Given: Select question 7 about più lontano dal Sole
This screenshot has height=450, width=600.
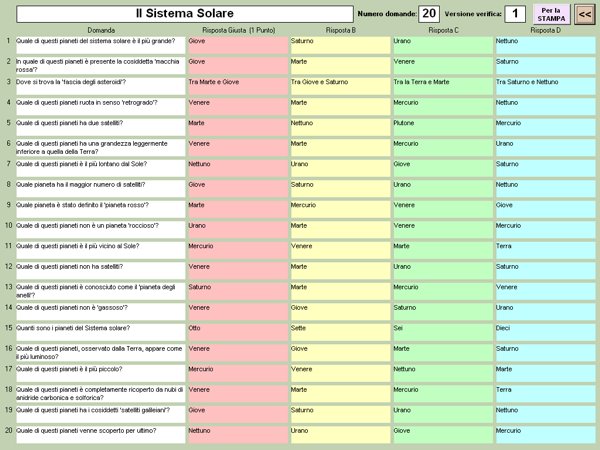Looking at the screenshot, I should [101, 168].
